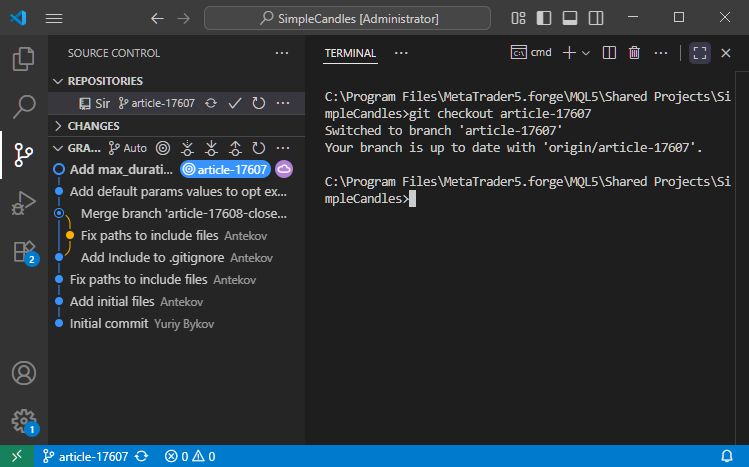Open the Run and Debug view
The width and height of the screenshot is (749, 467).
click(x=23, y=202)
